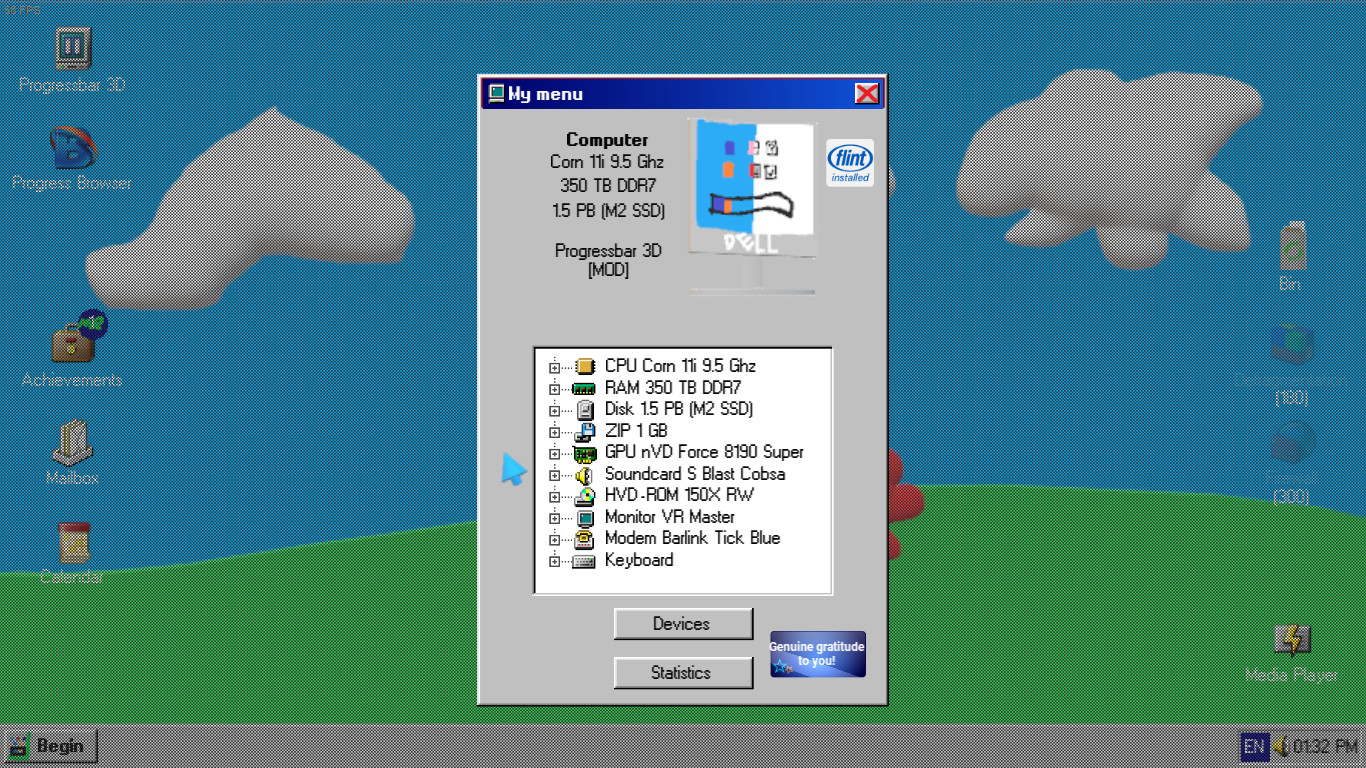Screen dimensions: 1366x768
Task: Expand the HVD-ROM 150X RW entry
Action: (x=554, y=495)
